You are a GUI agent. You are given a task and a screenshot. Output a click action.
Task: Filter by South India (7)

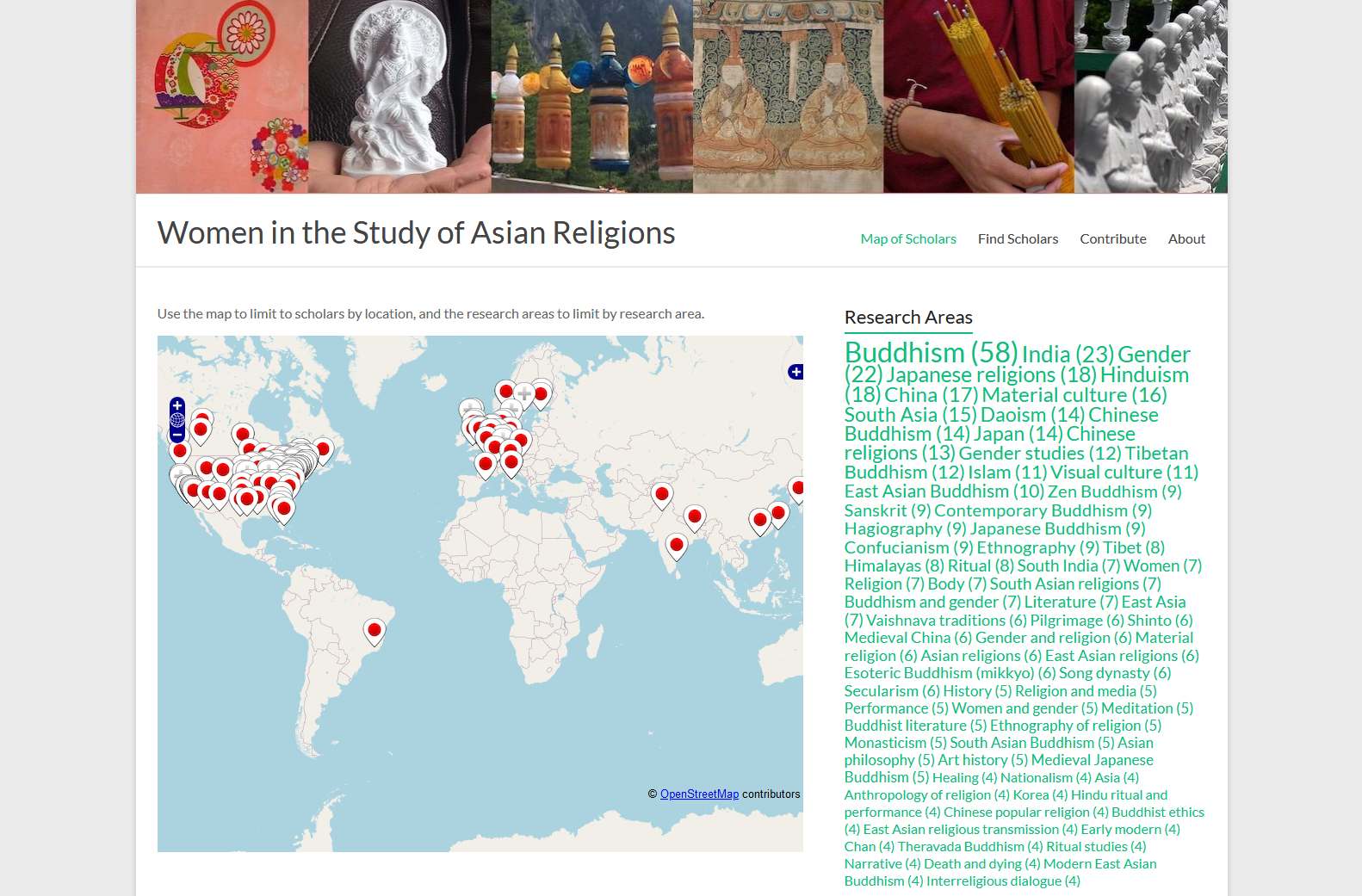[1068, 565]
